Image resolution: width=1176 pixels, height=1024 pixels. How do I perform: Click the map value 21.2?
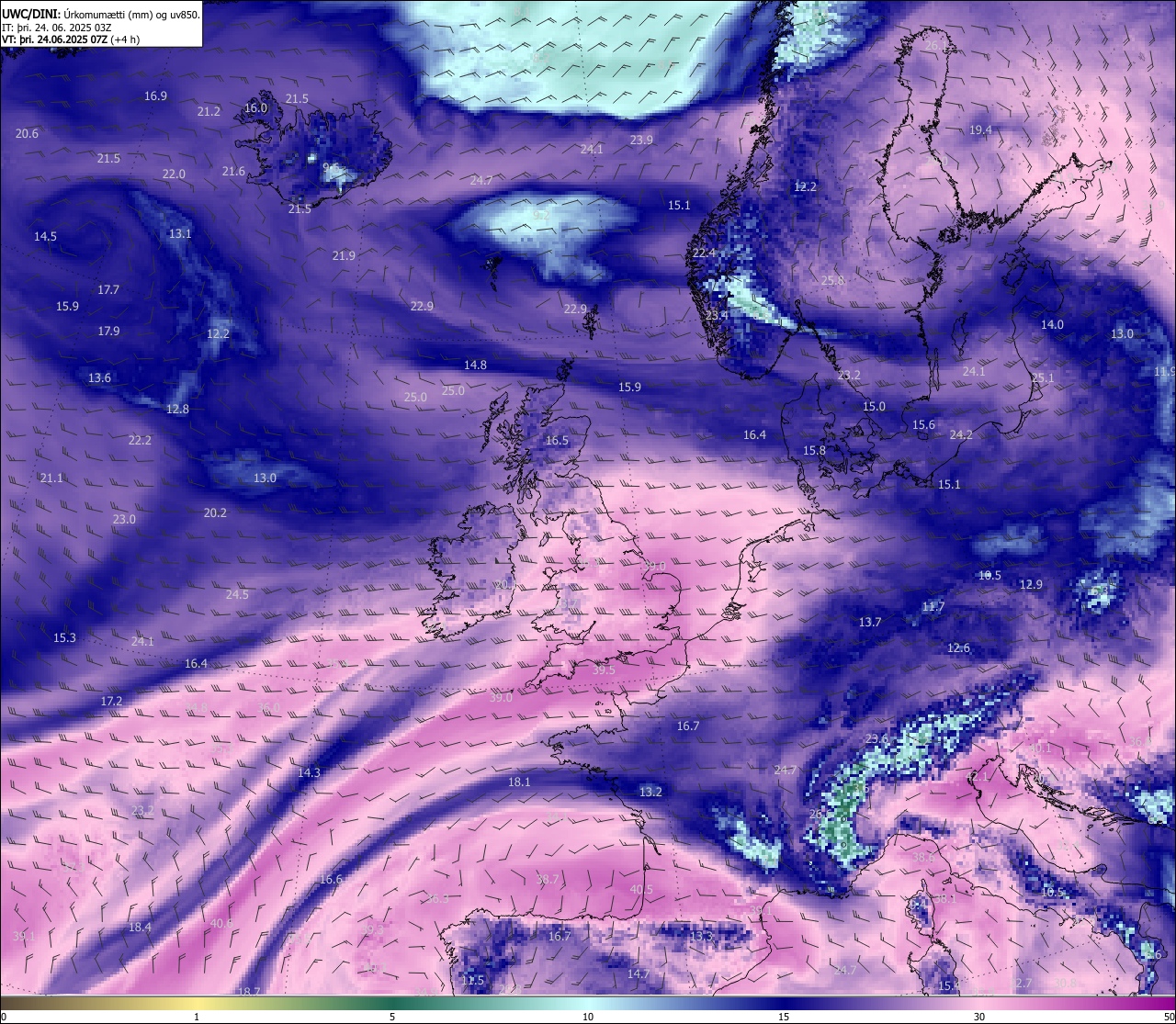pyautogui.click(x=209, y=112)
